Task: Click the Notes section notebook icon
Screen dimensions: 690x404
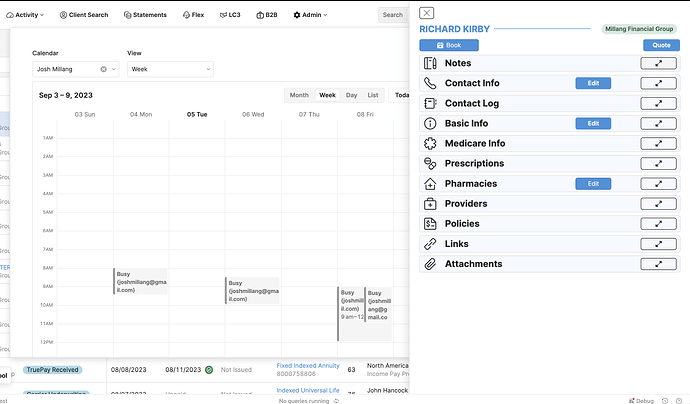Action: [430, 63]
